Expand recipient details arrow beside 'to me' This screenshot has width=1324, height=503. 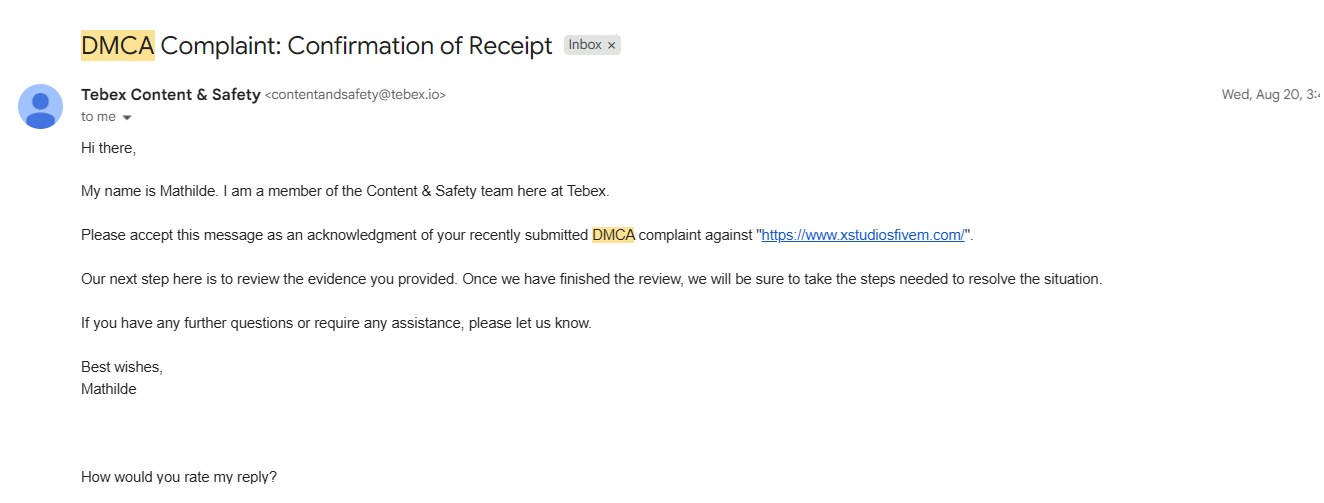[127, 118]
